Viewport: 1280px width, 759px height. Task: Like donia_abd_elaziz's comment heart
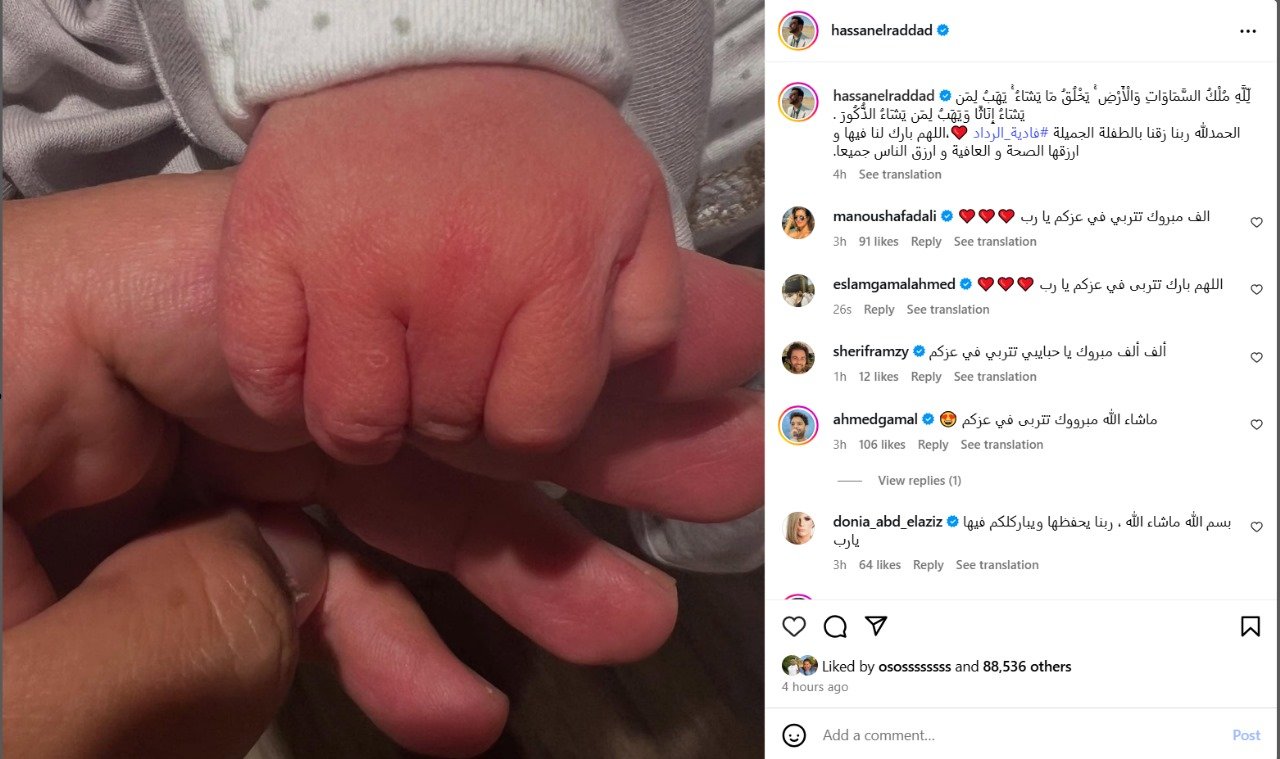1256,528
